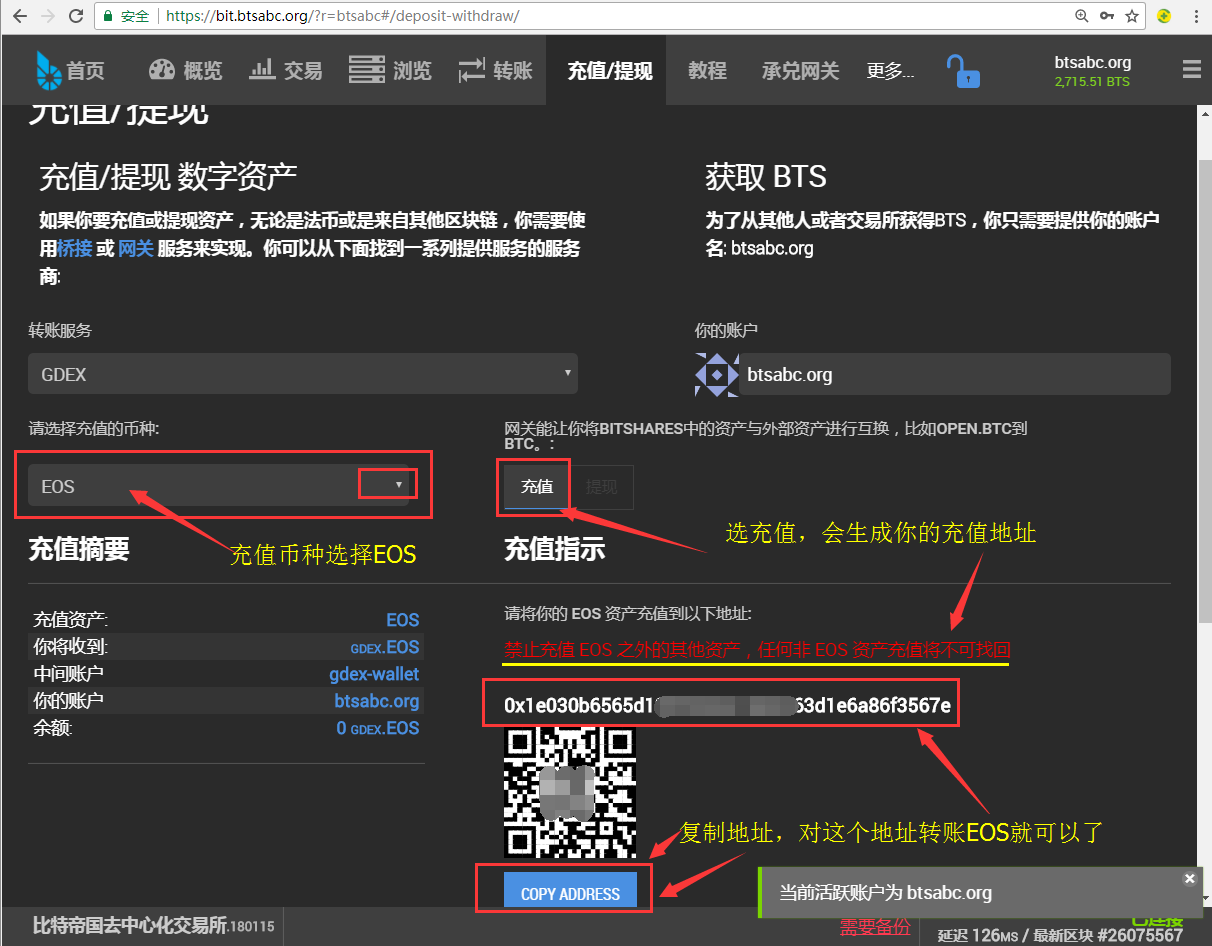Screen dimensions: 1212x946
Task: Click the zoom magnifier icon in the address bar
Action: pos(1081,16)
